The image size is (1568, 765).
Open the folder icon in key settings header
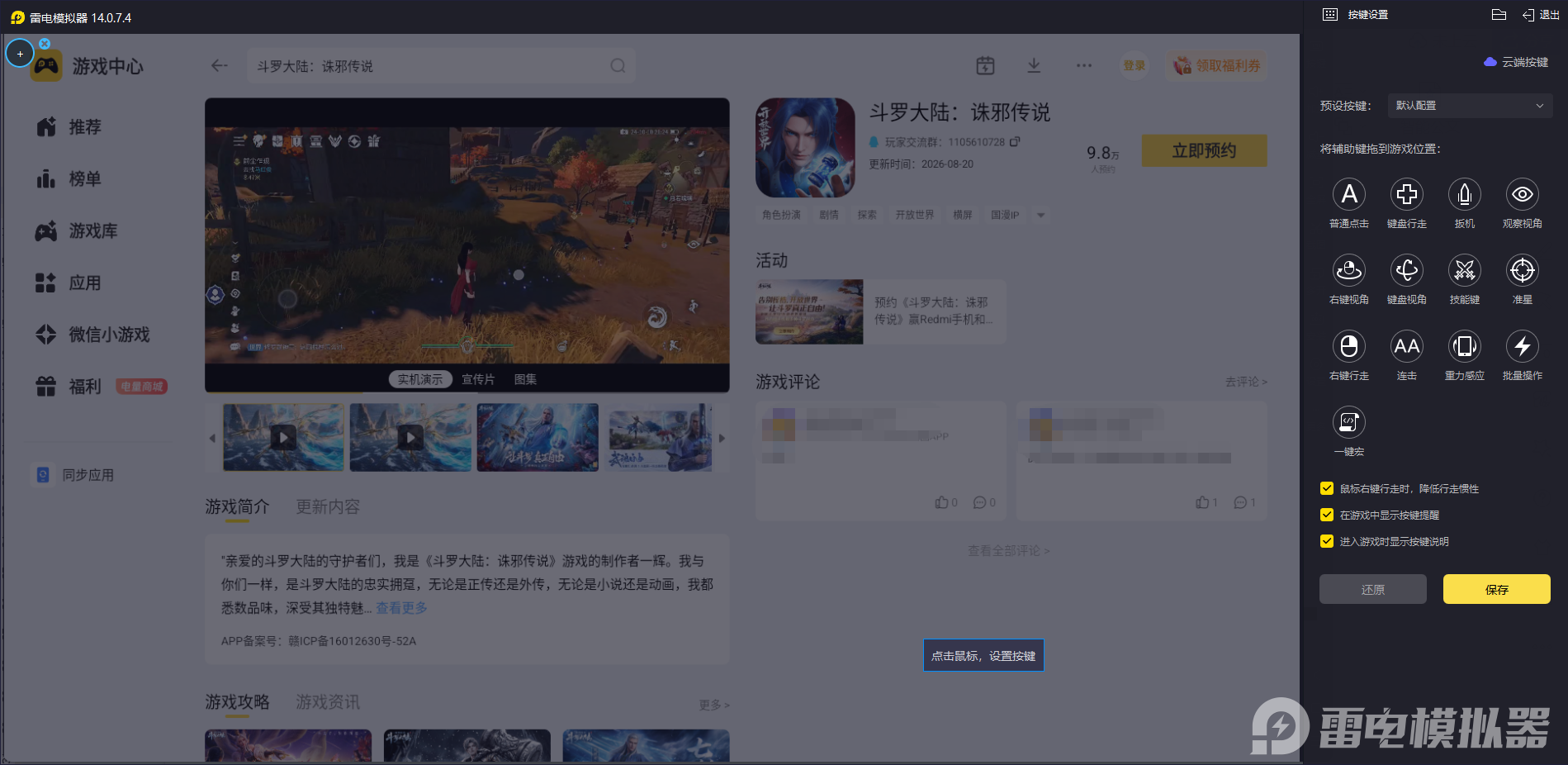1499,15
